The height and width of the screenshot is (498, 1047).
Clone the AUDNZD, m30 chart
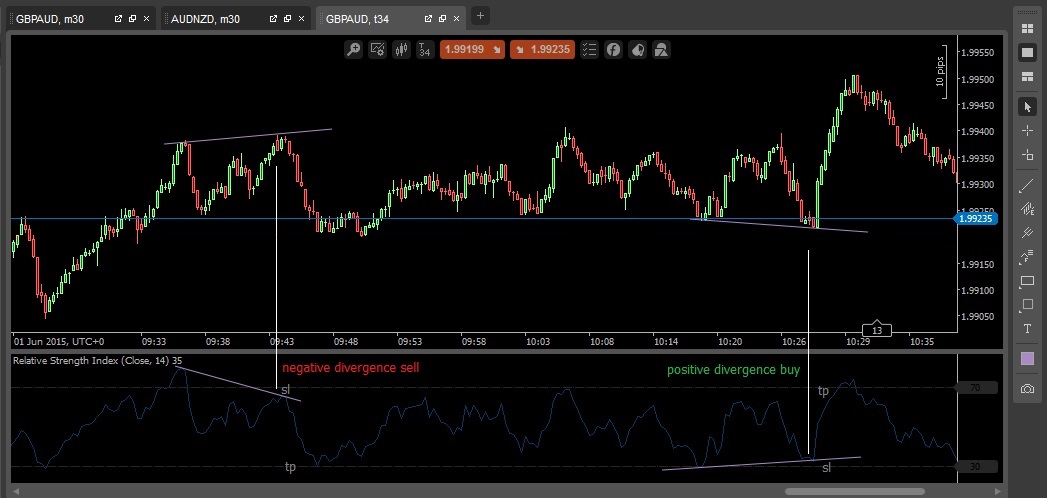pos(287,19)
